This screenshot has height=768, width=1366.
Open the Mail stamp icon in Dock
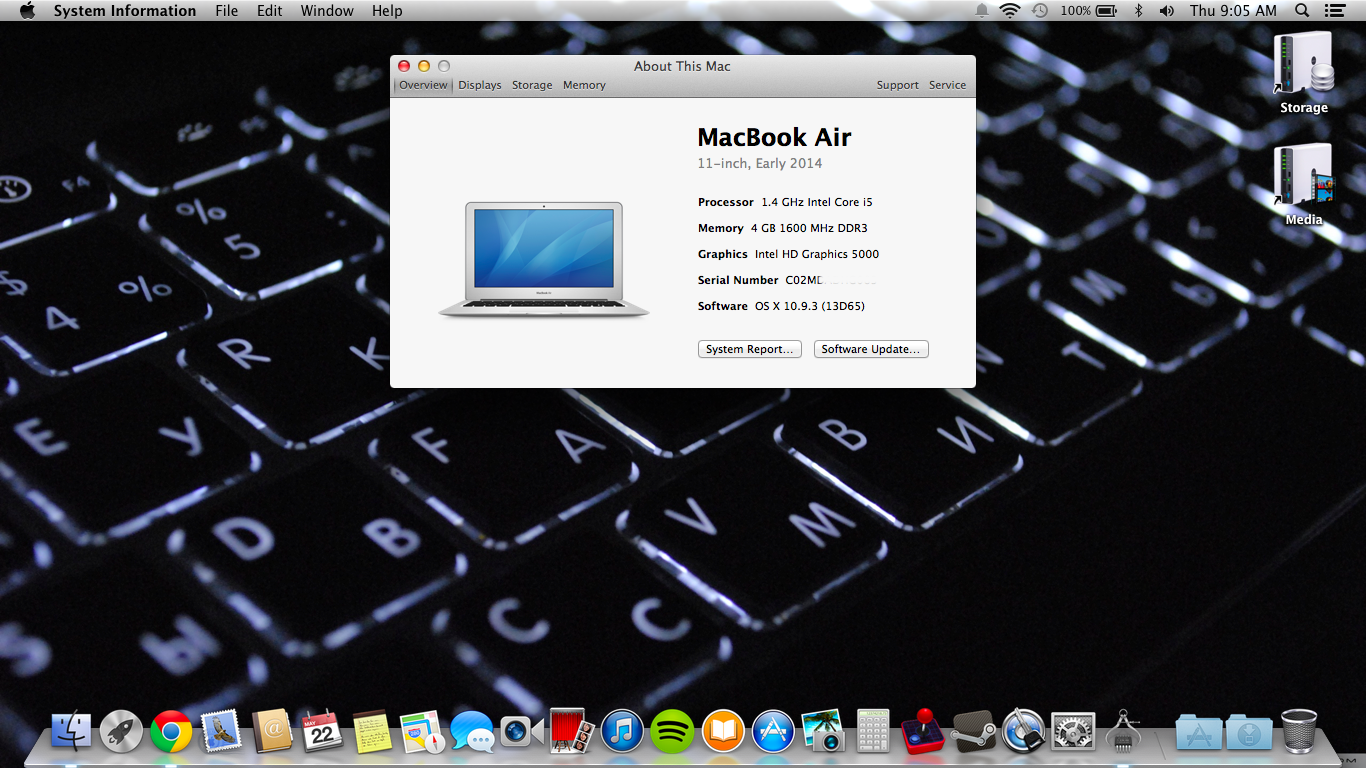[221, 732]
